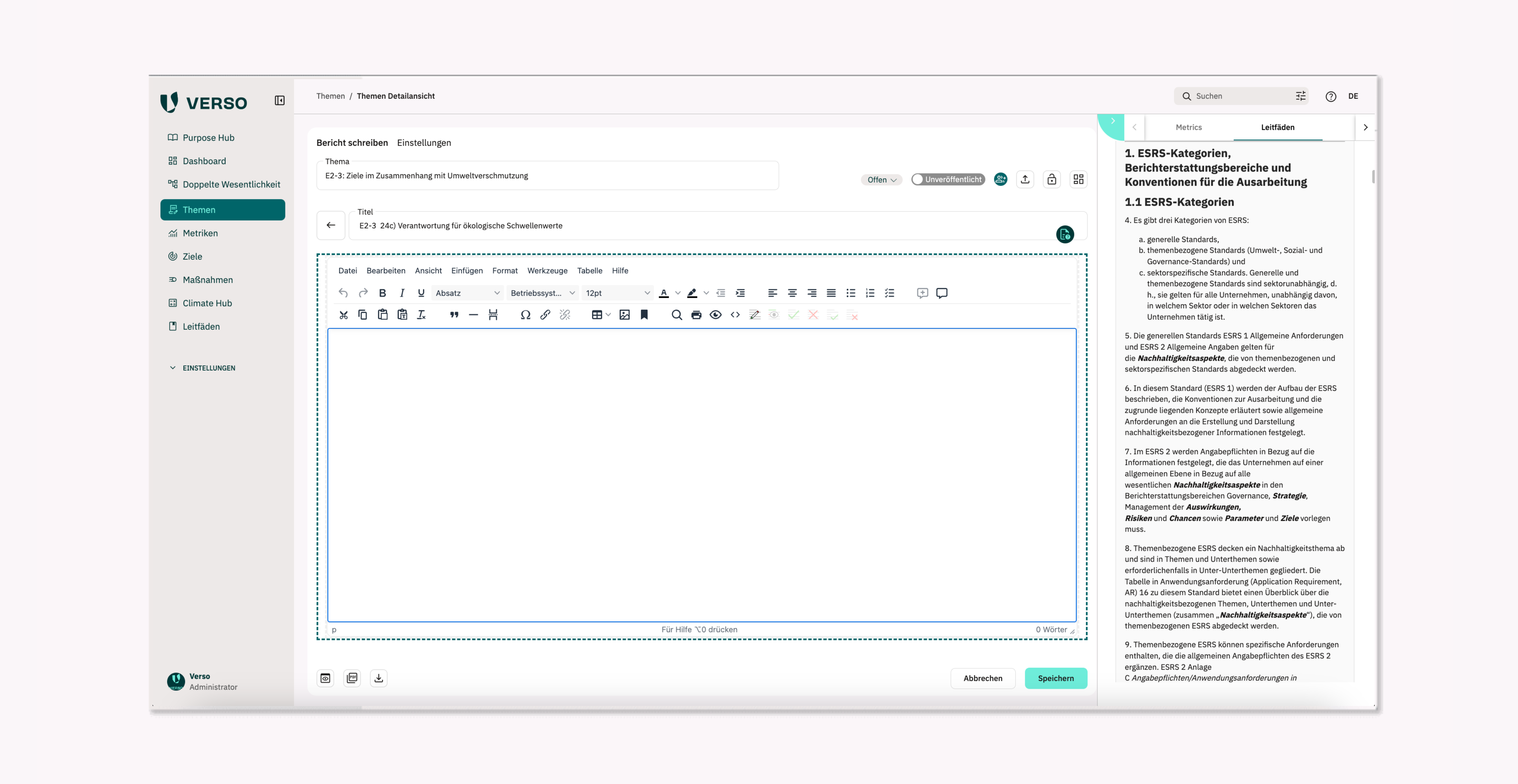This screenshot has height=784, width=1518.
Task: Click the Abbrechen button
Action: [x=982, y=678]
